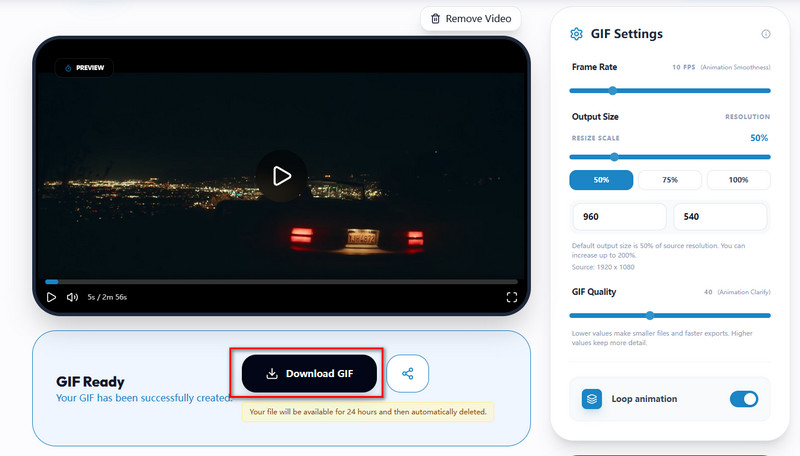
Task: Click the GIF Settings gear icon
Action: [x=576, y=34]
